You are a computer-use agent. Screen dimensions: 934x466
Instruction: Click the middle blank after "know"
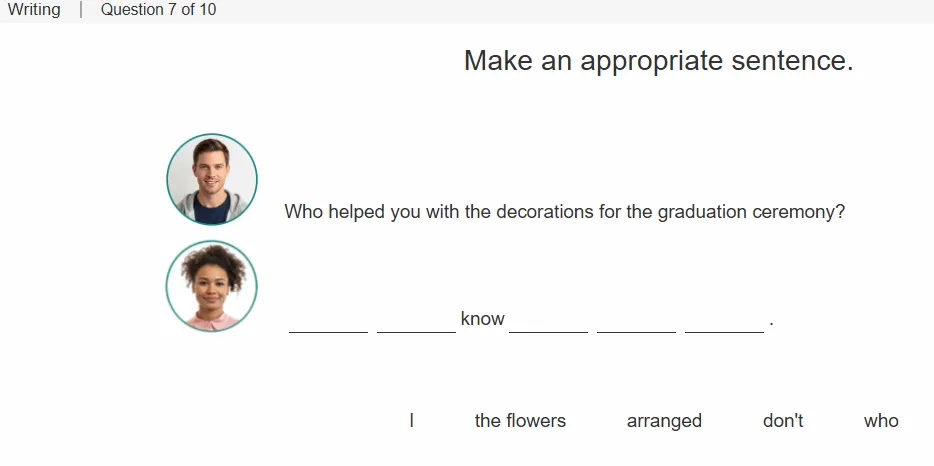(x=637, y=324)
